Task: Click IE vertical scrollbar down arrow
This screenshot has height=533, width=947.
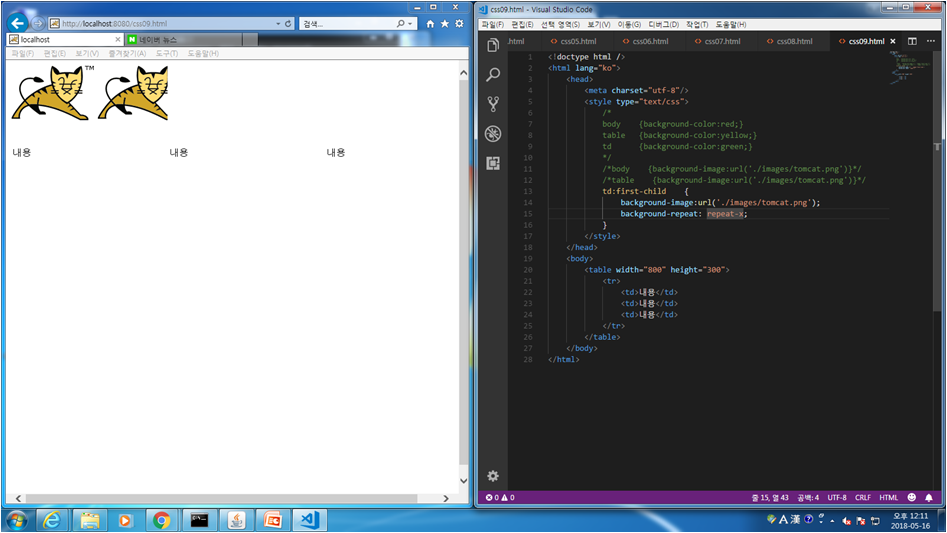Action: [463, 481]
